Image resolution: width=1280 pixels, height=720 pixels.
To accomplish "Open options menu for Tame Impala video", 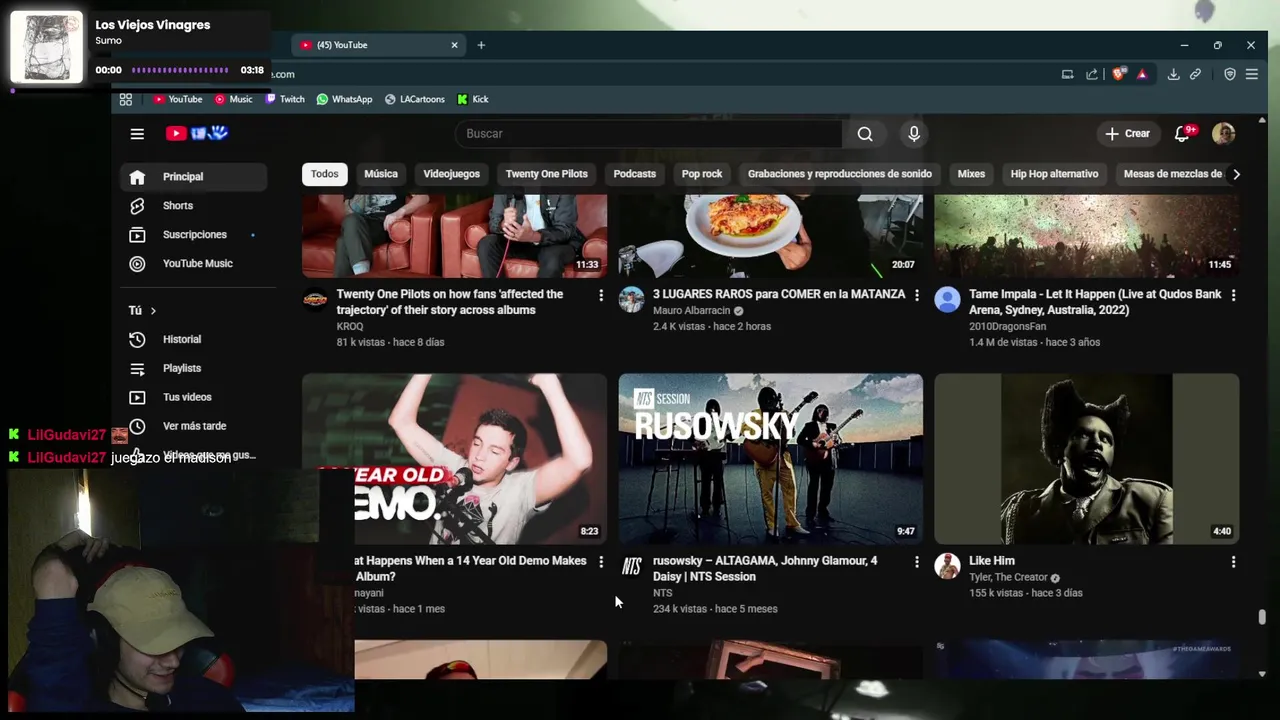I will coord(1233,295).
